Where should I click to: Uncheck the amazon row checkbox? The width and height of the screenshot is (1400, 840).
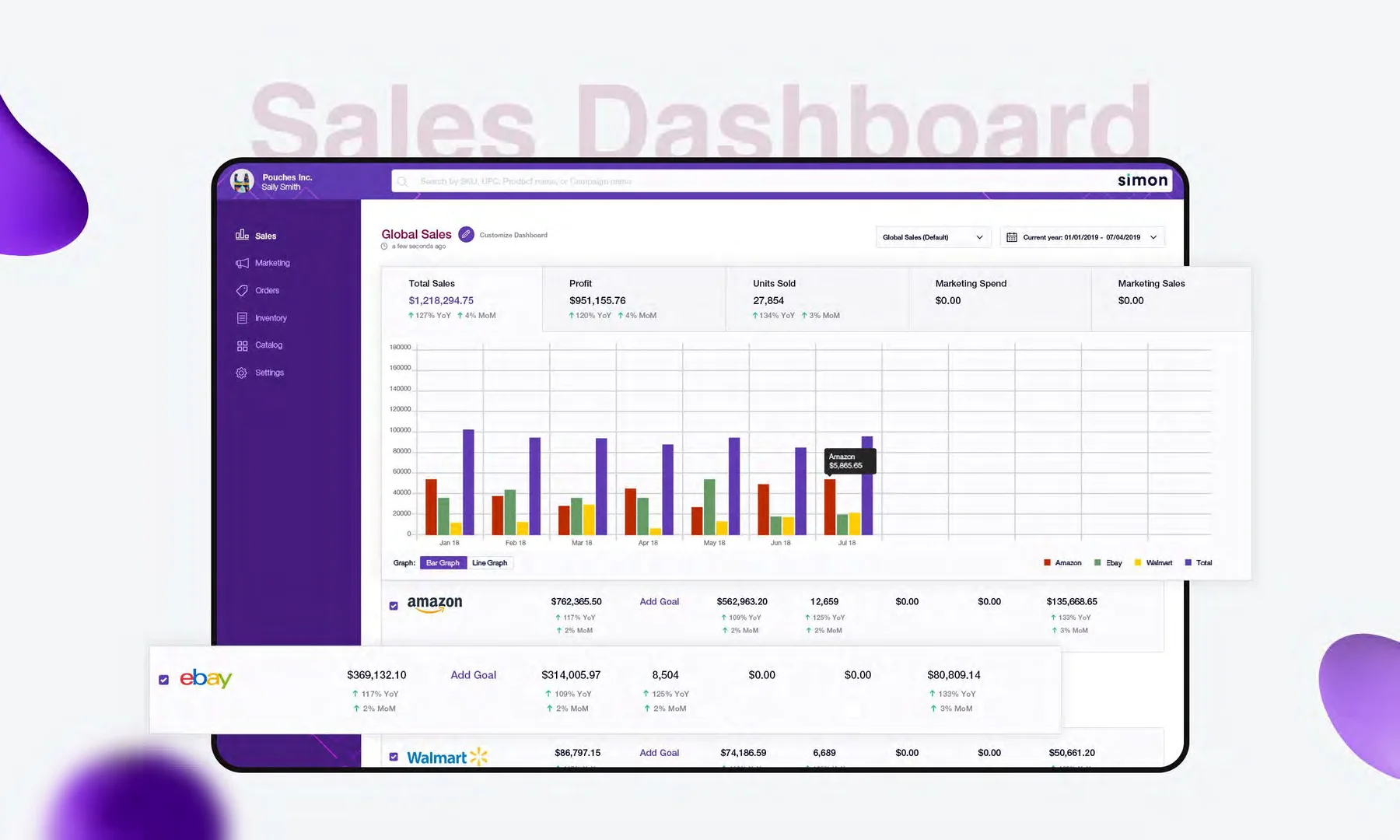tap(394, 606)
